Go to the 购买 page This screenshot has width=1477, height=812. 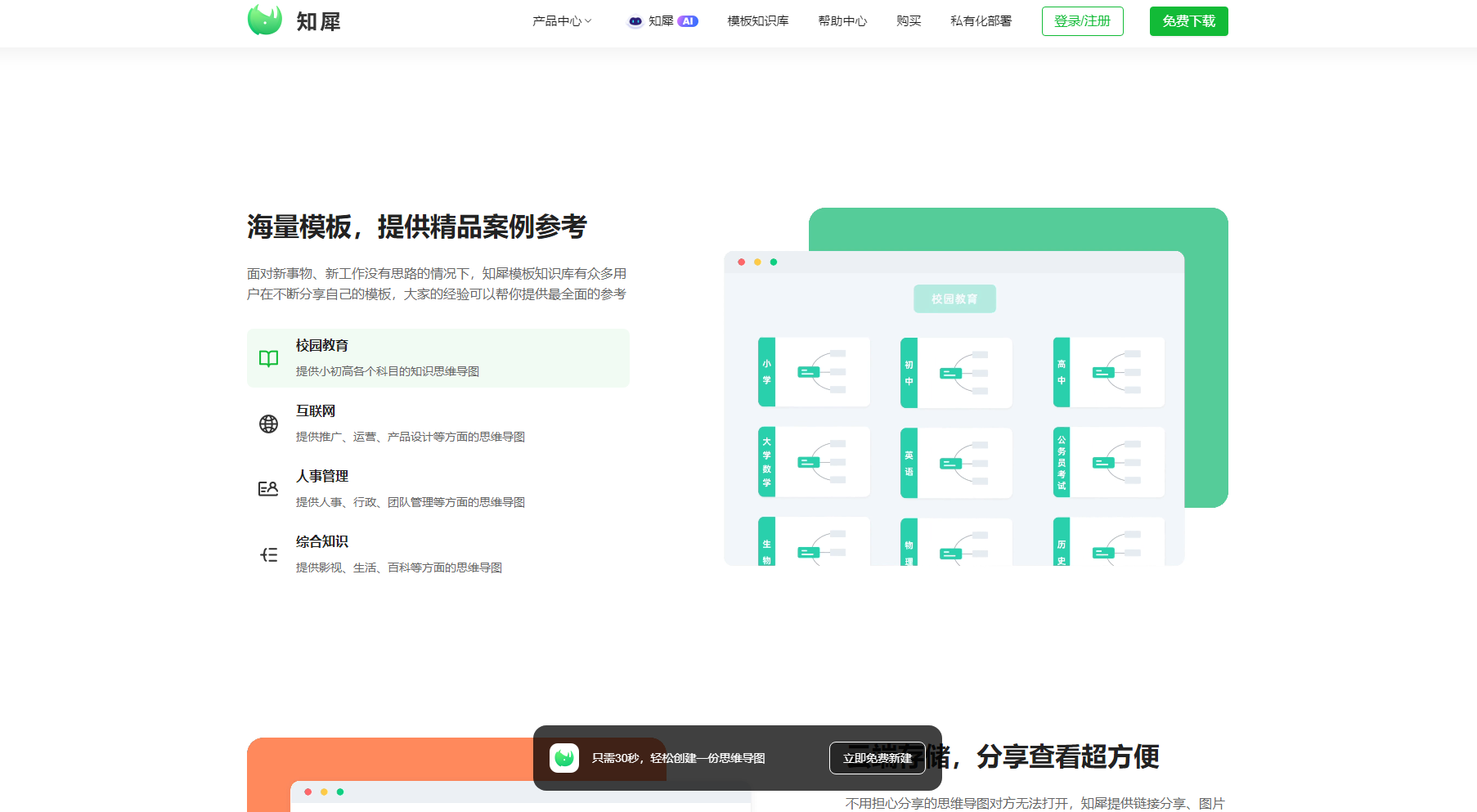909,21
